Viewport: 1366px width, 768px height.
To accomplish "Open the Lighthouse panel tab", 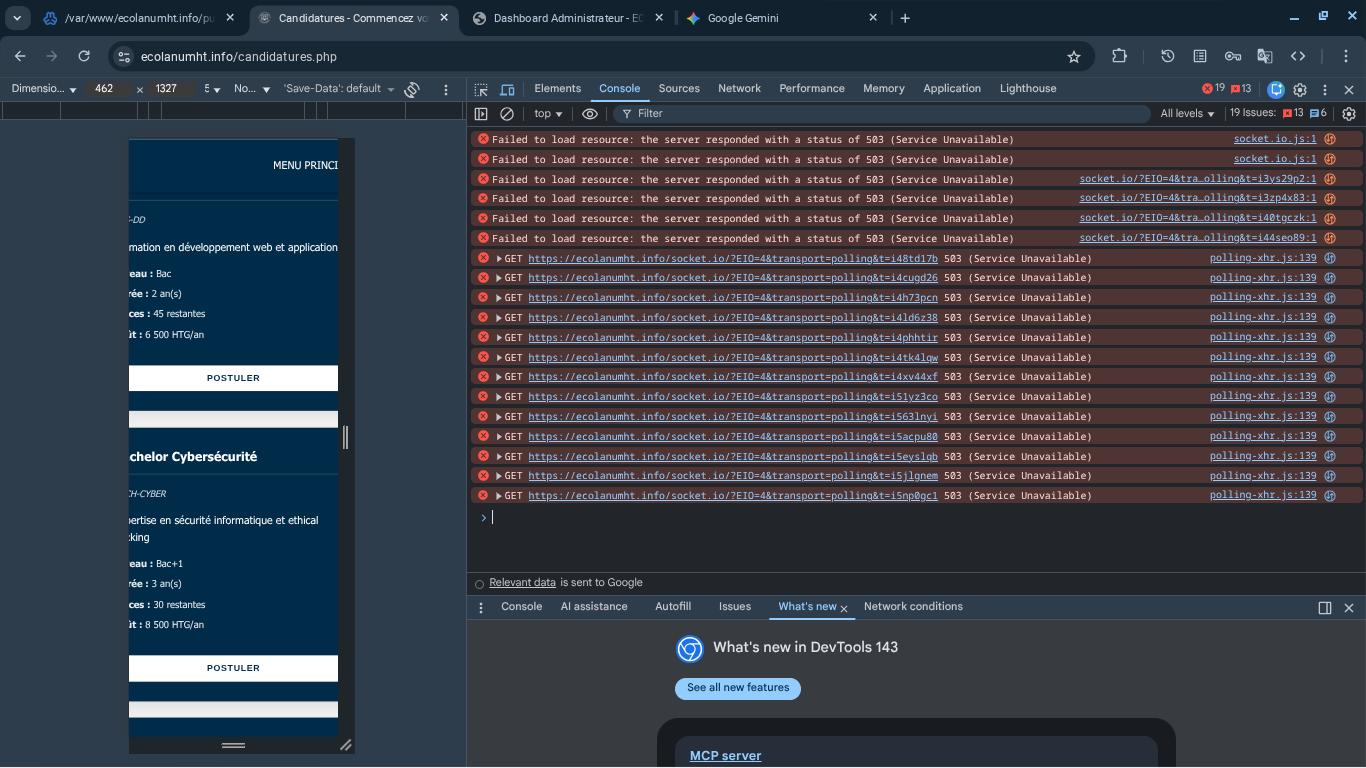I will point(1028,89).
